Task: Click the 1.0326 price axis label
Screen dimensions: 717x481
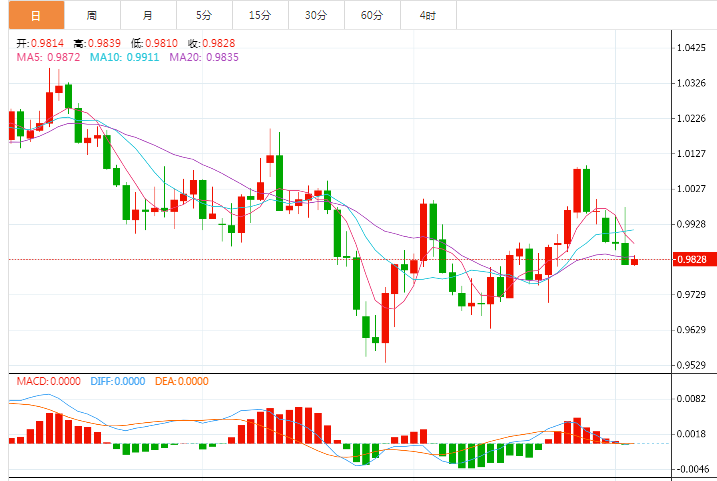Action: point(691,83)
